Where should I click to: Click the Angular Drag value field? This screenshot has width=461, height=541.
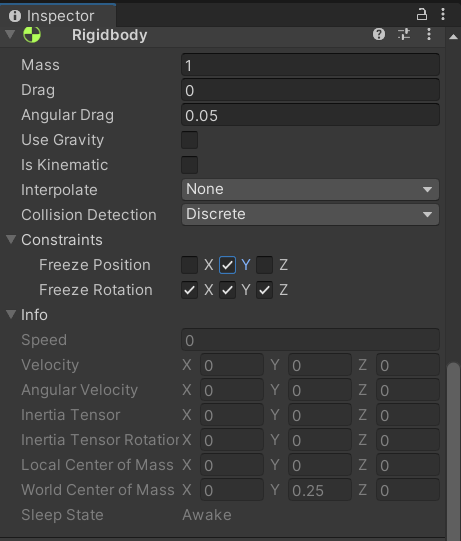pyautogui.click(x=310, y=115)
